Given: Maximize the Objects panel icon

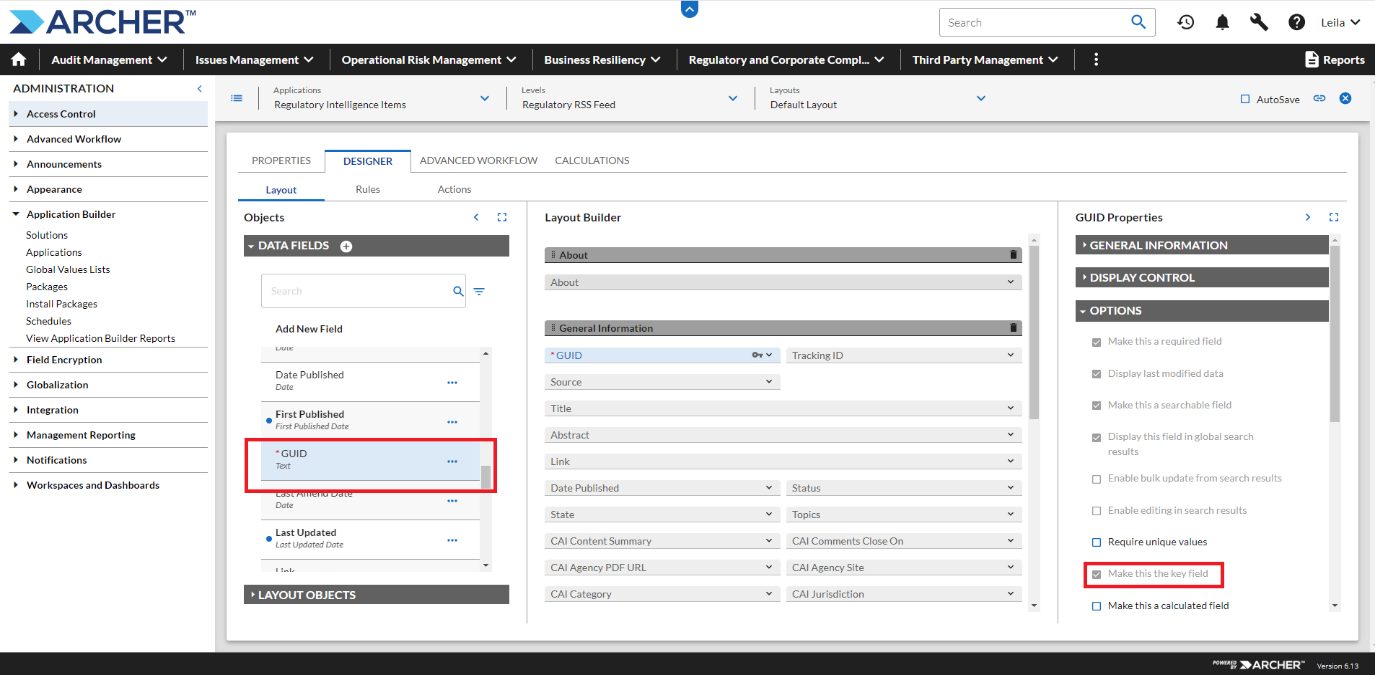Looking at the screenshot, I should (502, 217).
